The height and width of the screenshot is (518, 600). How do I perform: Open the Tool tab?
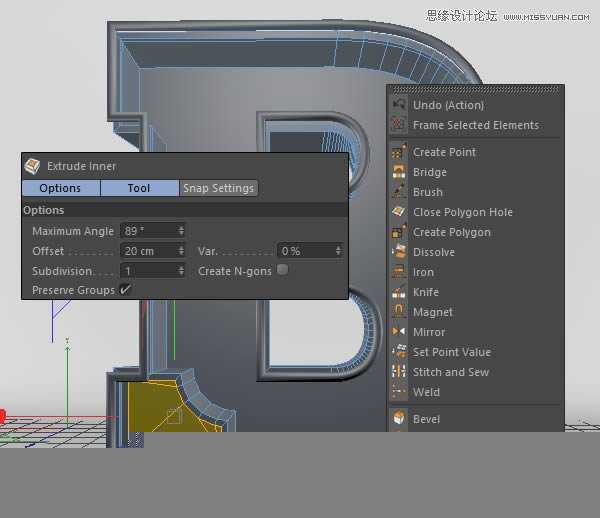(x=139, y=188)
